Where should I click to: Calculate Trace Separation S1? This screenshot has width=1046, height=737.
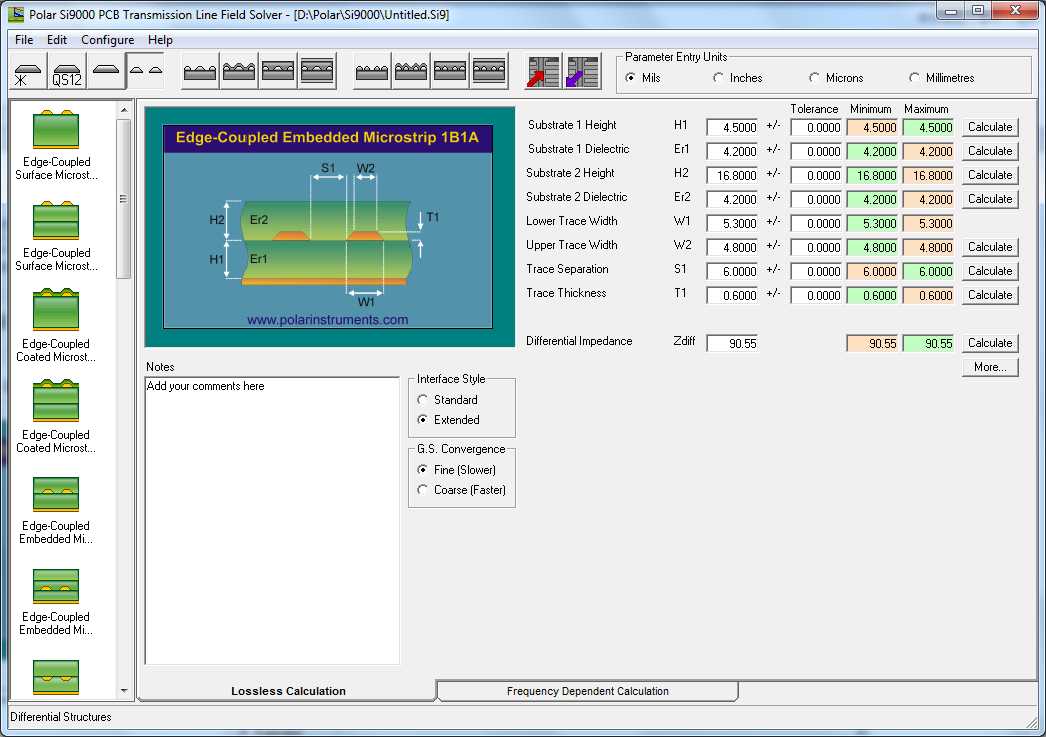coord(990,271)
